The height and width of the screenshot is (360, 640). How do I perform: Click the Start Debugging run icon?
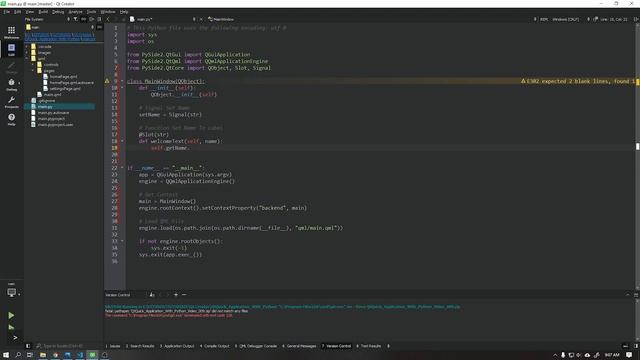click(x=11, y=327)
